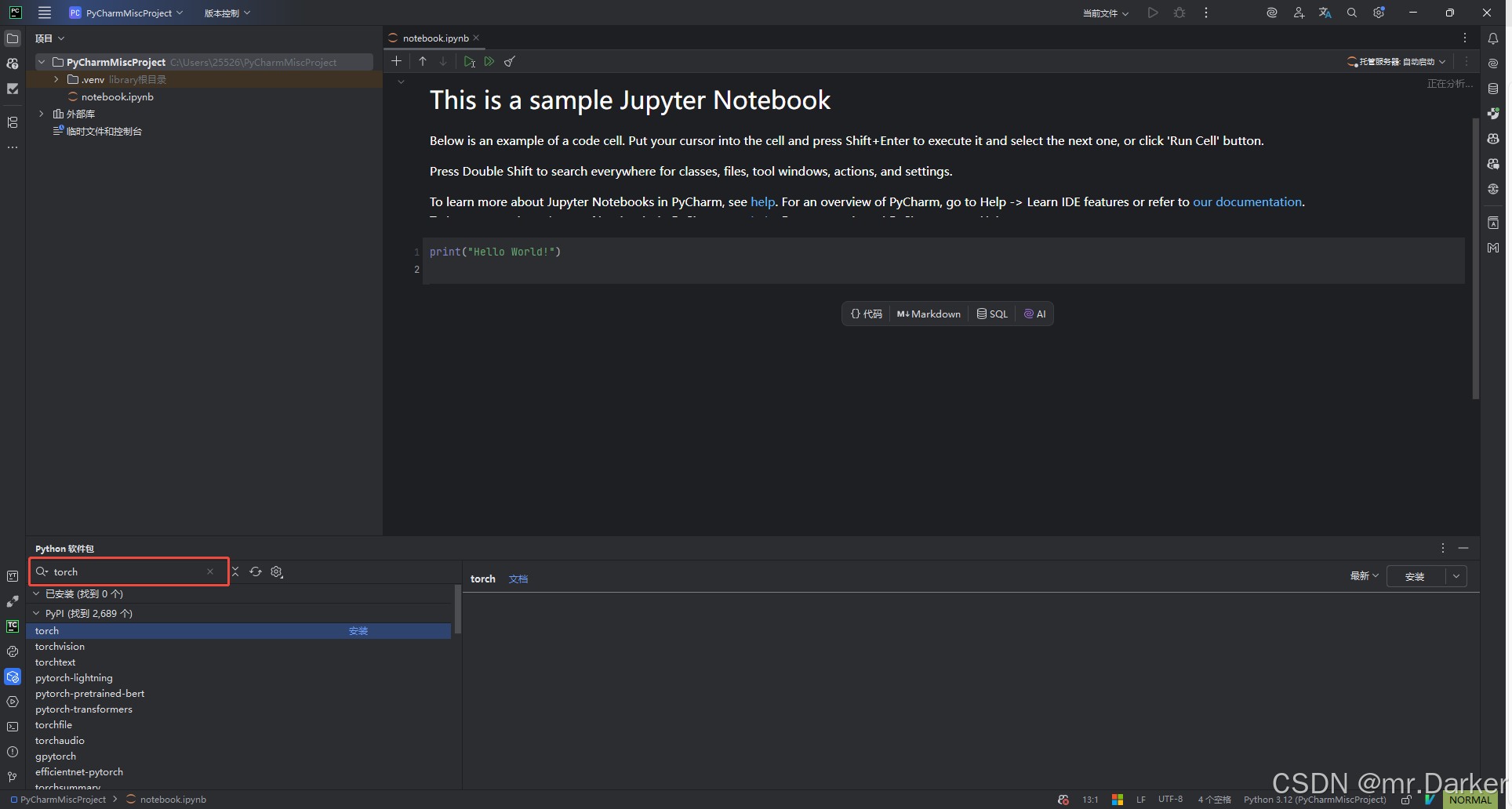Reload package list refresh icon
Image resolution: width=1512 pixels, height=809 pixels.
coord(256,571)
